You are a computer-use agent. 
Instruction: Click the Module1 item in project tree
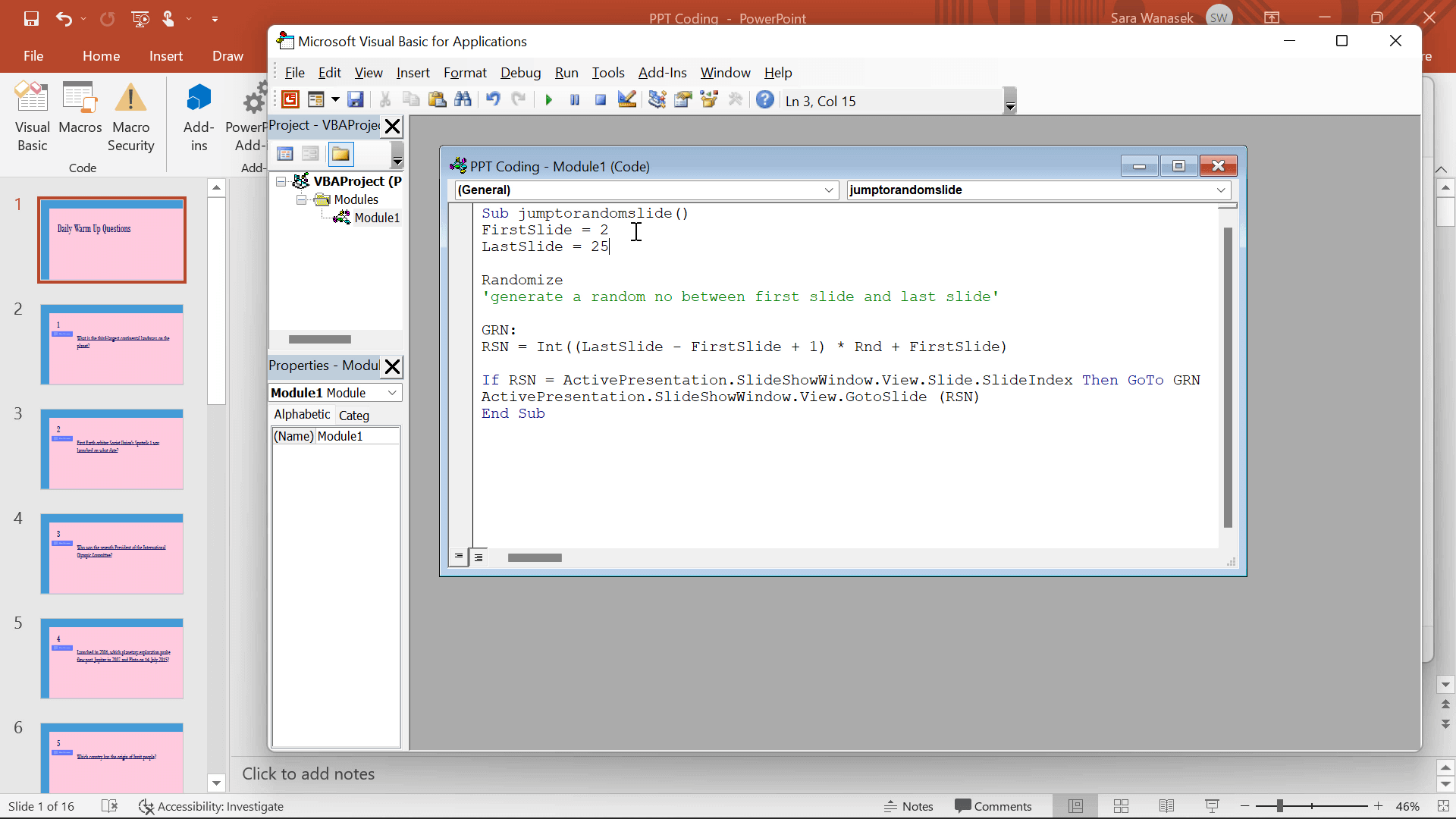click(x=378, y=217)
